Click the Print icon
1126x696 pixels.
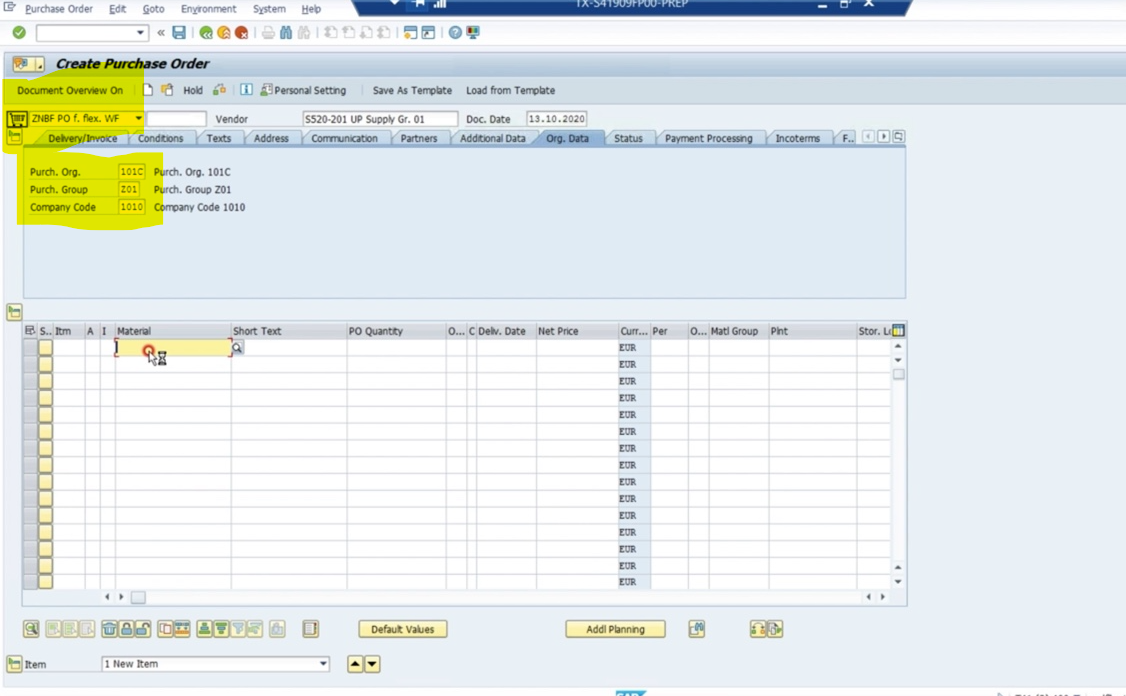[268, 32]
